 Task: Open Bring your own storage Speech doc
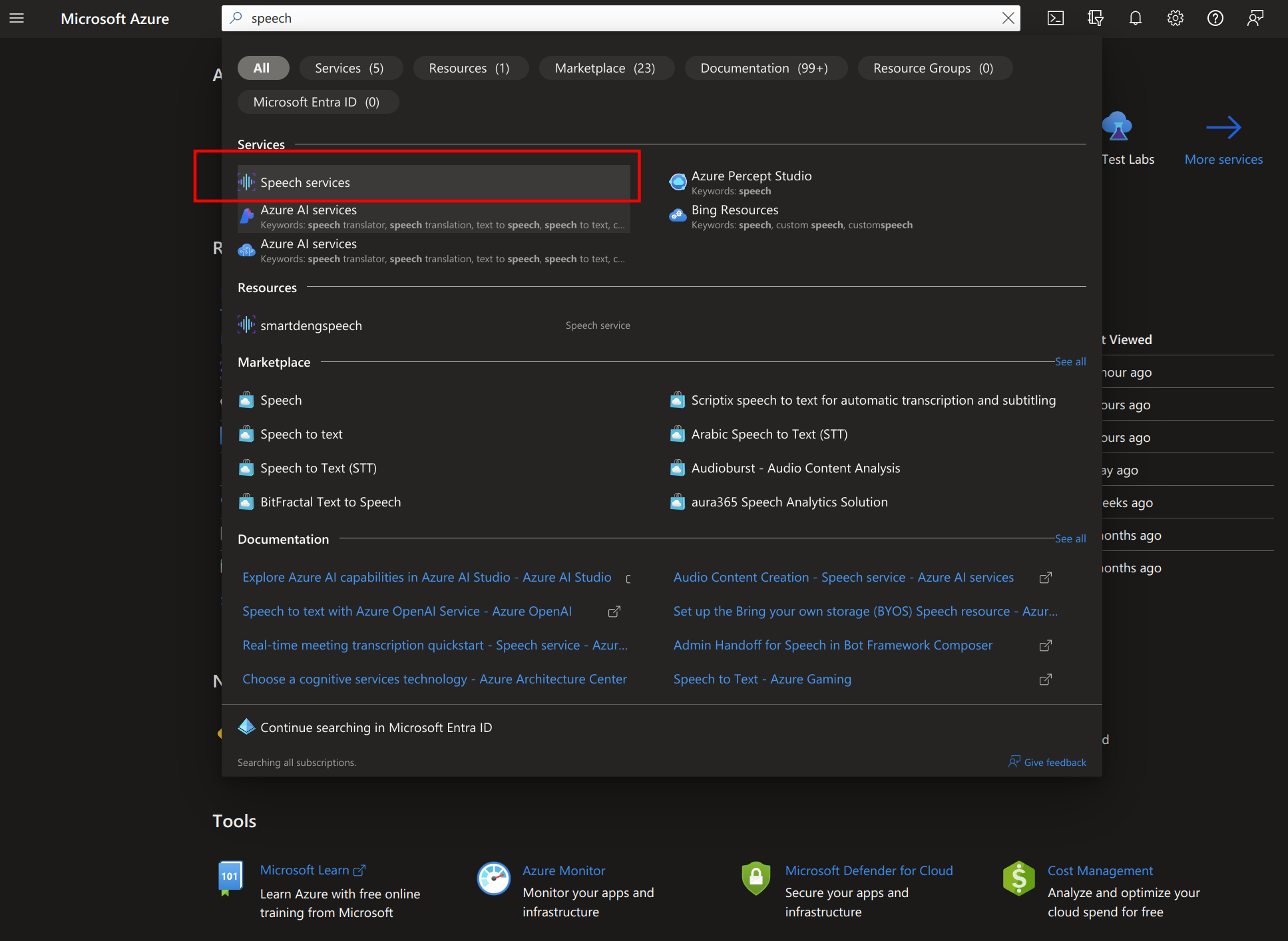(865, 611)
